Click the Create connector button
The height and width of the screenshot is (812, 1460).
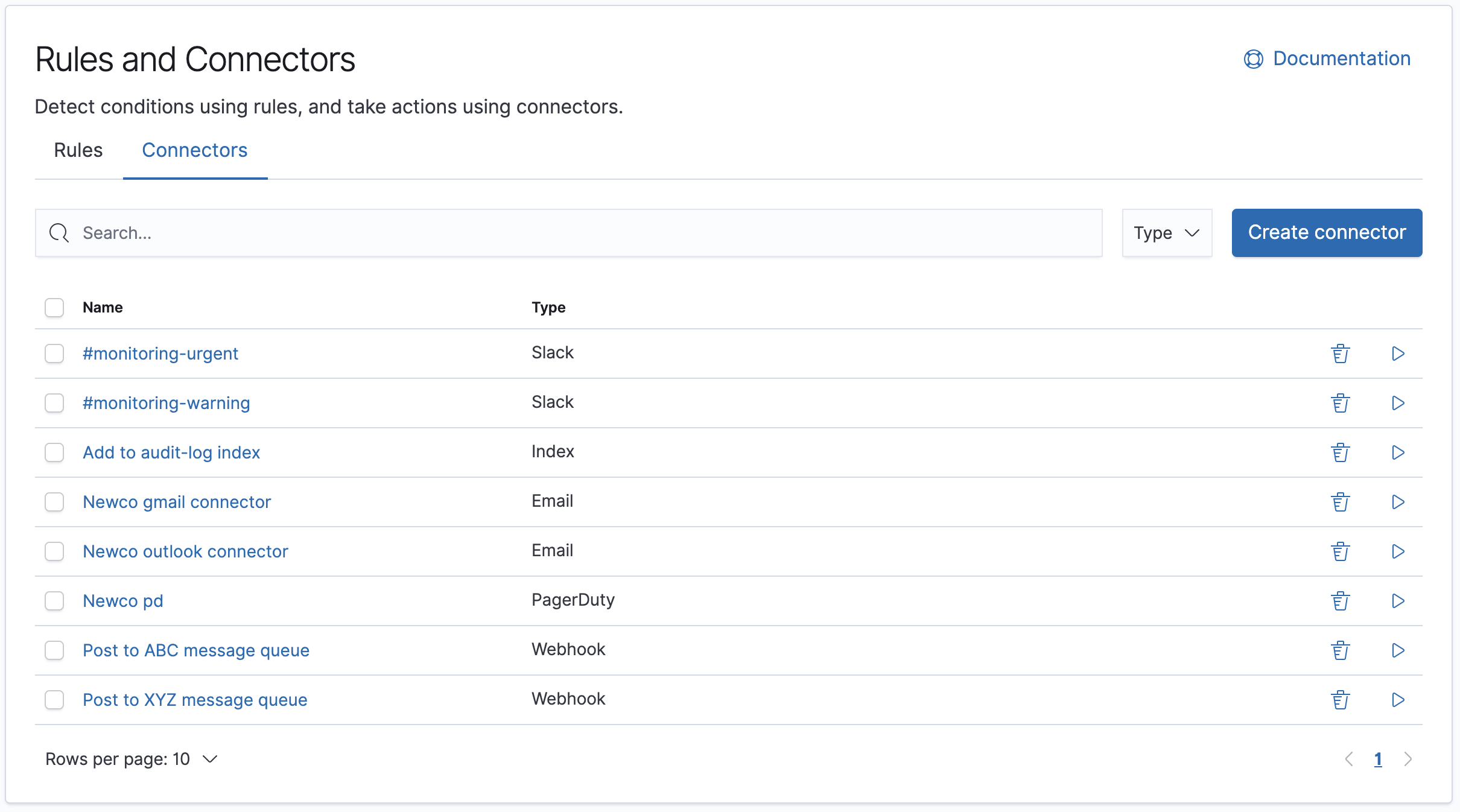[1327, 233]
